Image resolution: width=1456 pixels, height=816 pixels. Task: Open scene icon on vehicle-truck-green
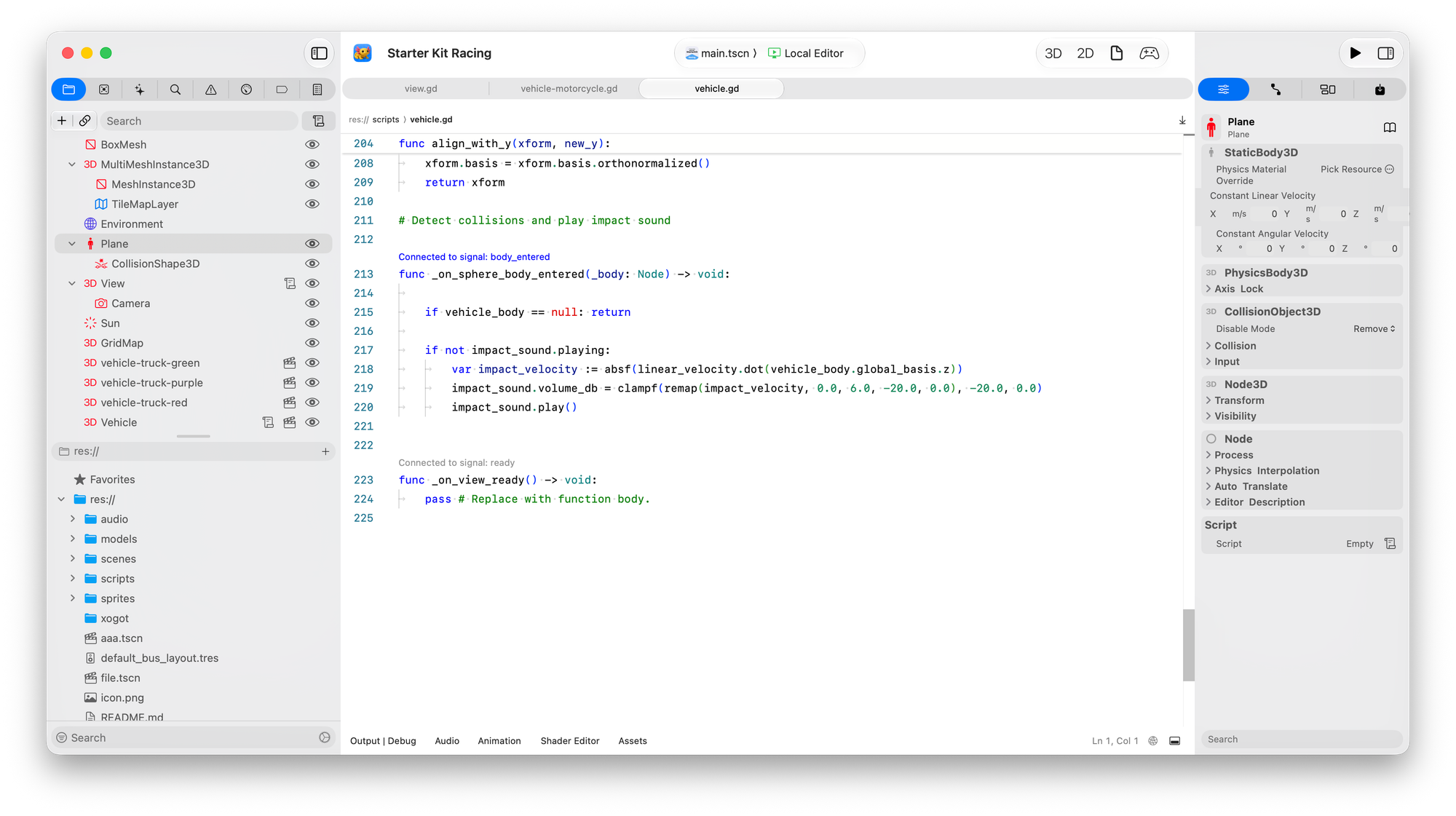290,363
